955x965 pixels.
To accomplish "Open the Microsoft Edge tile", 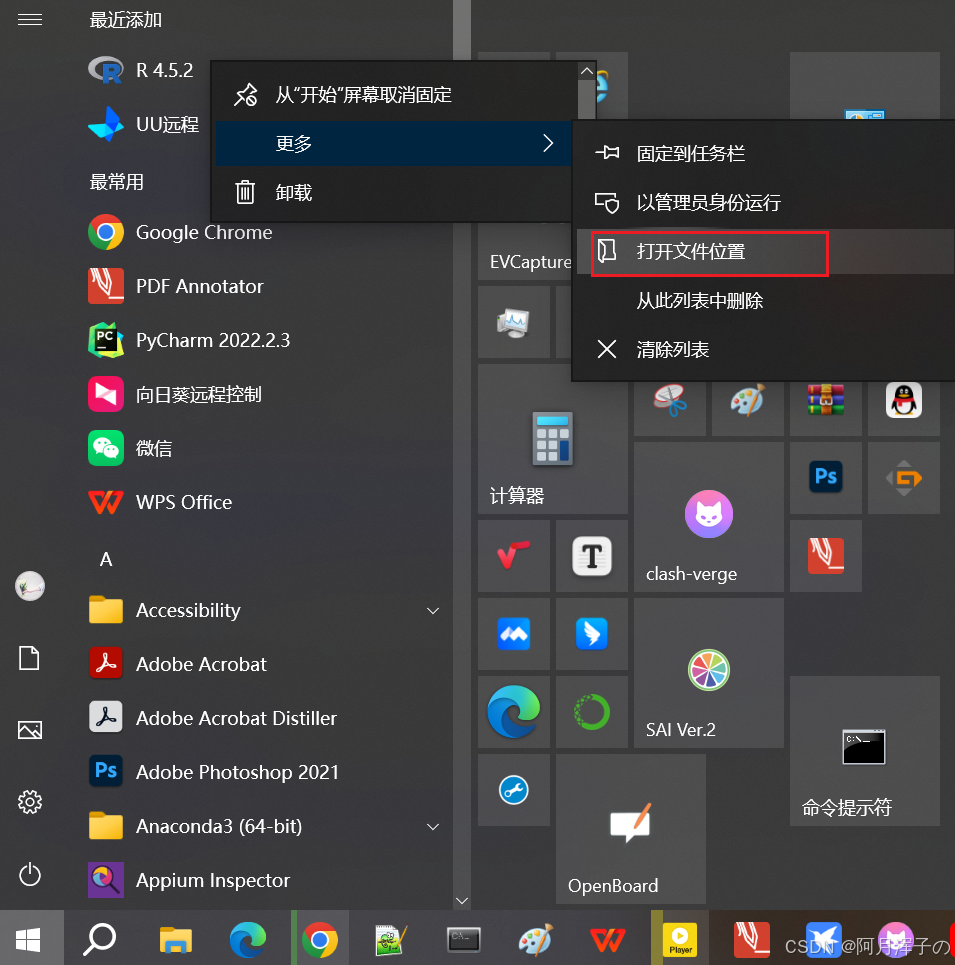I will coord(514,712).
